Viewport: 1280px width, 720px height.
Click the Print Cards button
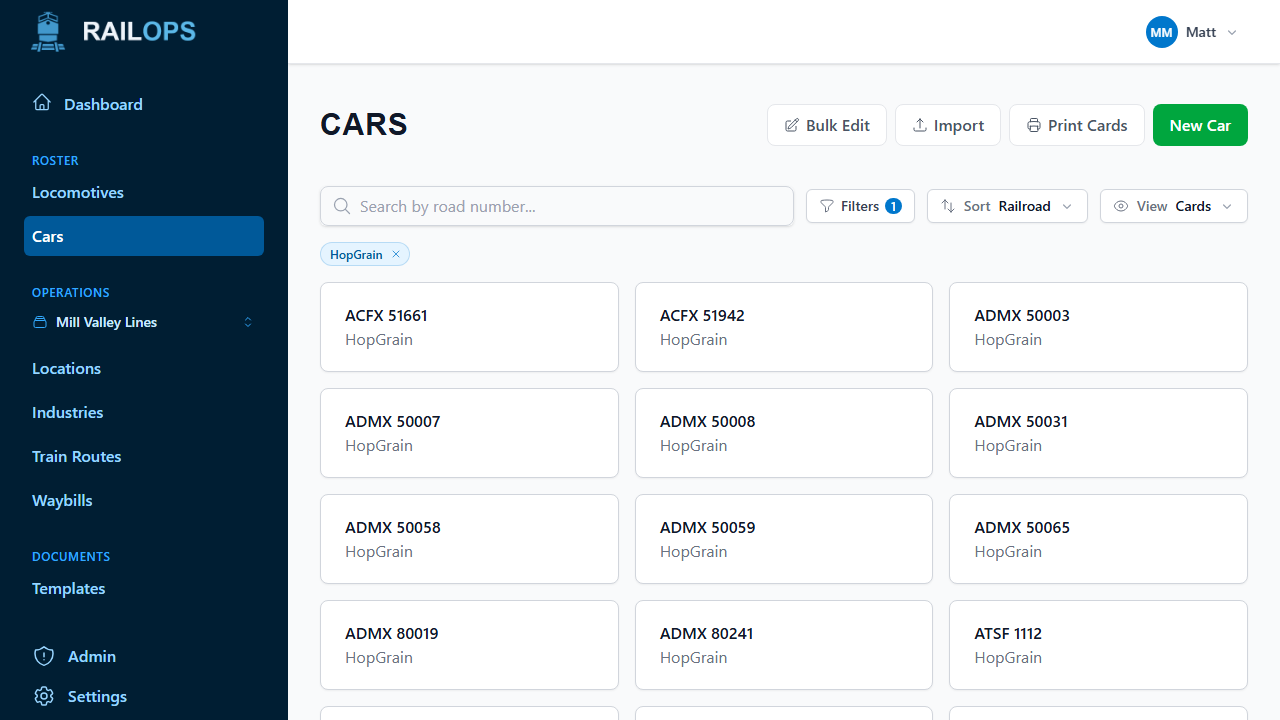[1077, 125]
